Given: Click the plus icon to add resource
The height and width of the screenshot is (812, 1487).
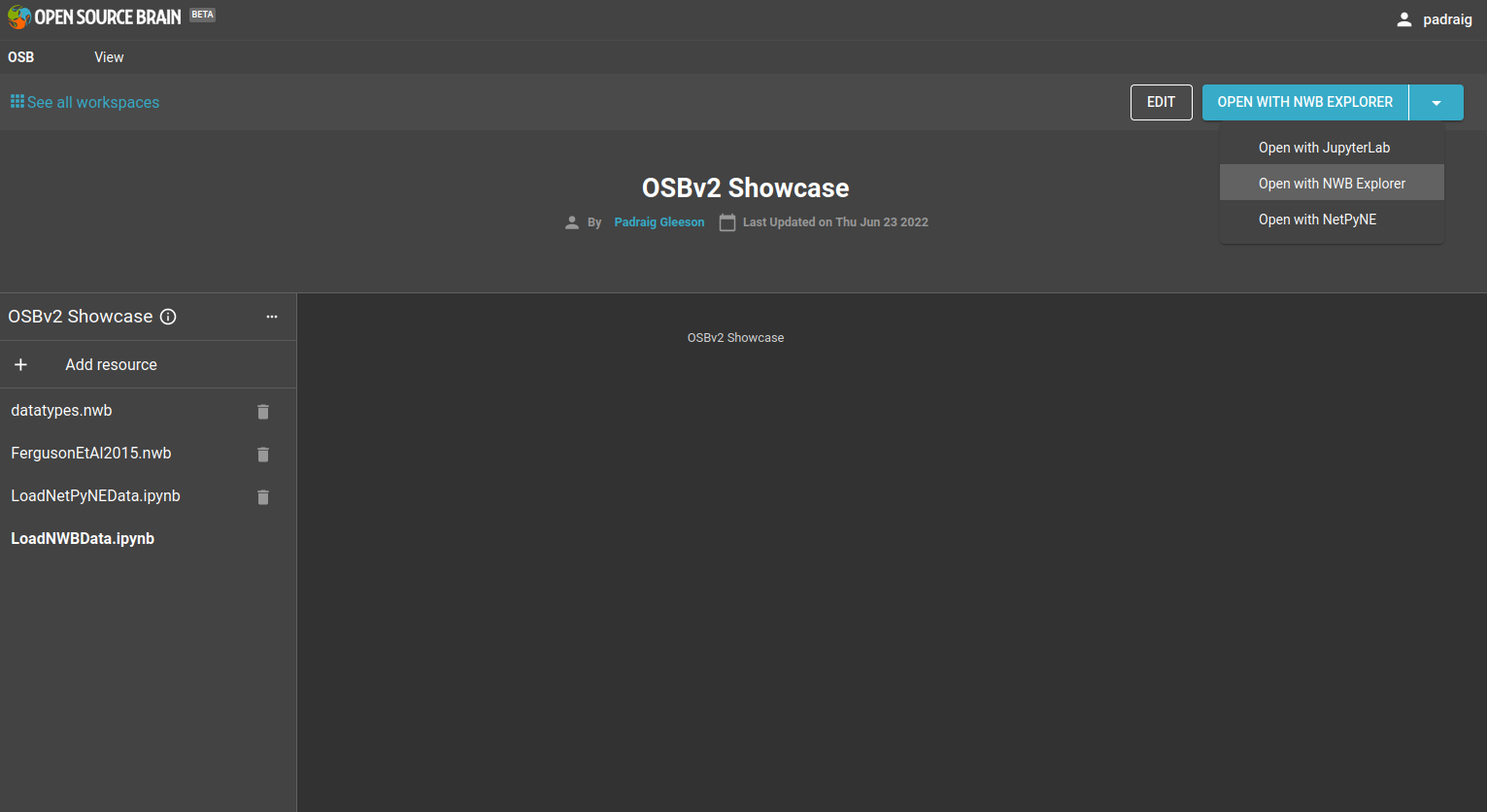Looking at the screenshot, I should pyautogui.click(x=20, y=364).
